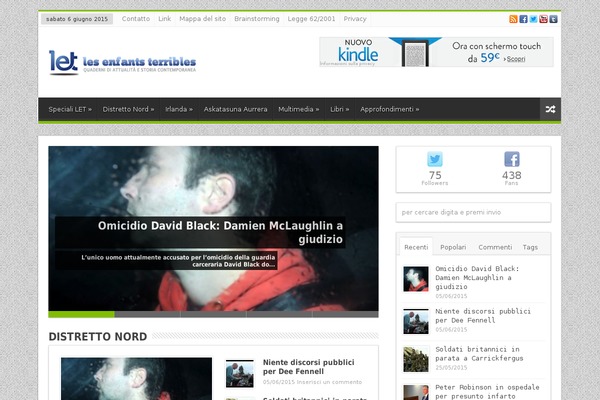This screenshot has width=600, height=400.
Task: Click the date label sabato 6 giugno 2015
Action: click(77, 19)
